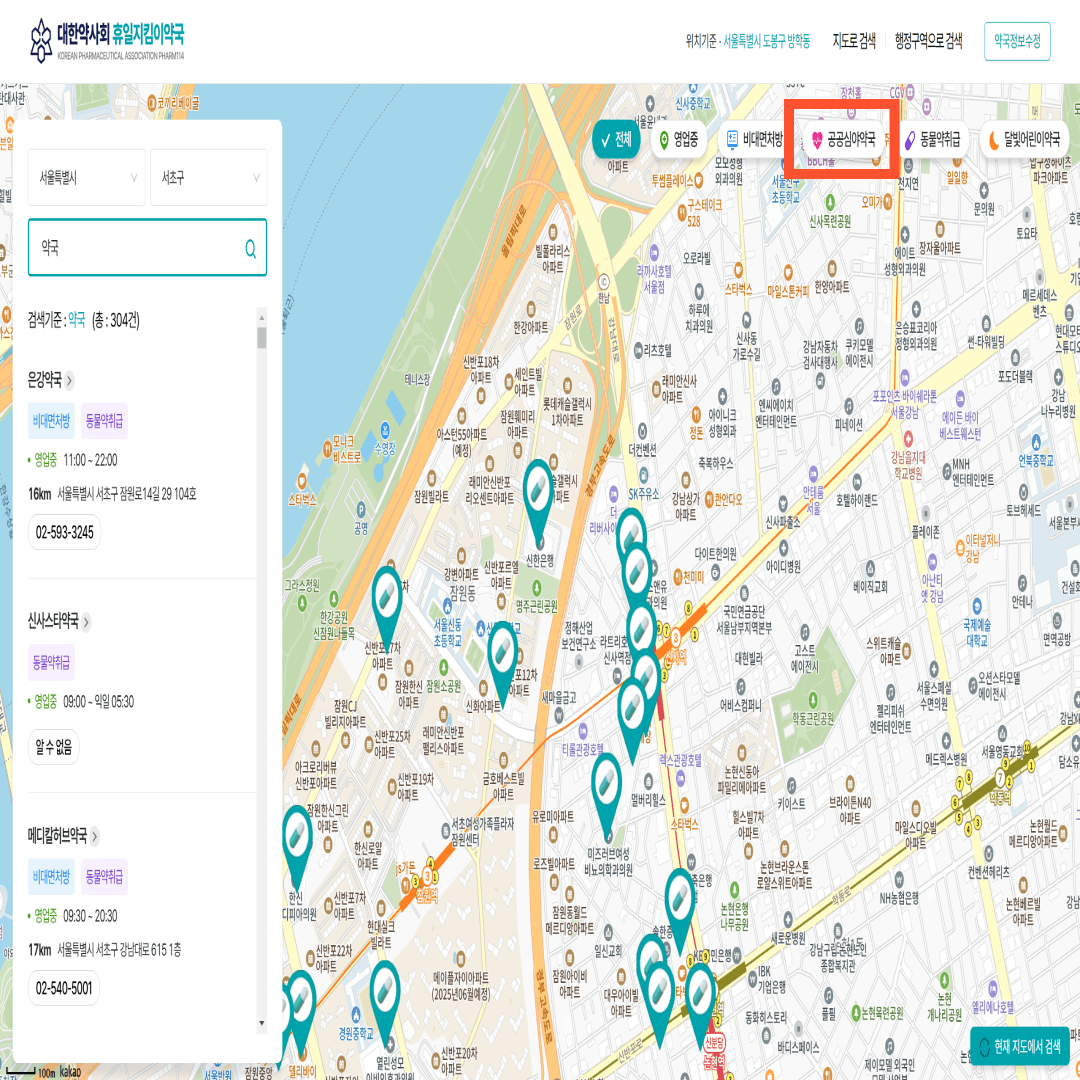Image resolution: width=1080 pixels, height=1080 pixels.
Task: Enable the 영업중 filter chip
Action: pyautogui.click(x=678, y=140)
